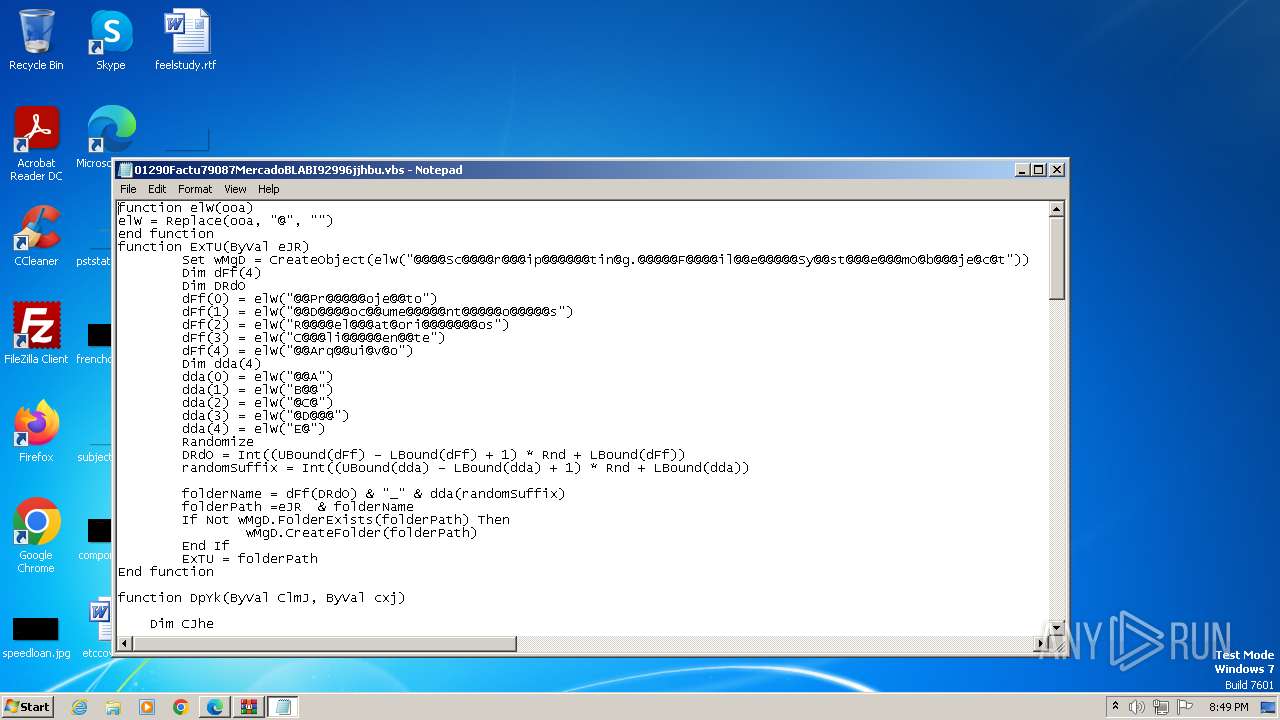
Task: Open Internet Explorer from the taskbar
Action: click(x=79, y=707)
